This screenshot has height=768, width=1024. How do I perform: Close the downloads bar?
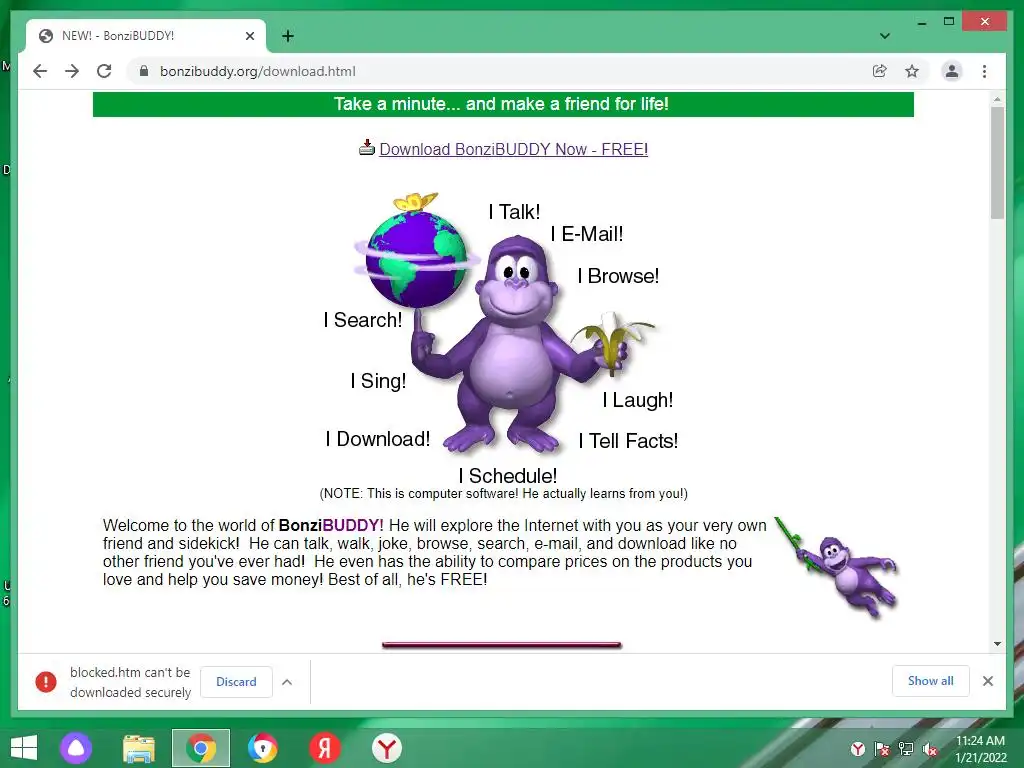(x=988, y=681)
